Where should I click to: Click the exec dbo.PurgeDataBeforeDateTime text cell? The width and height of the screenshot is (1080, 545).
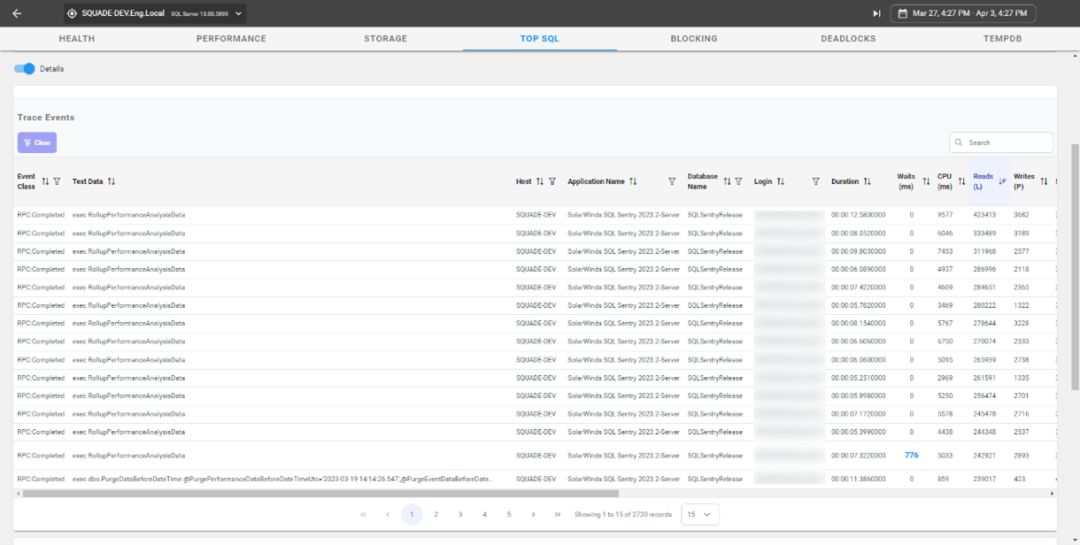283,478
